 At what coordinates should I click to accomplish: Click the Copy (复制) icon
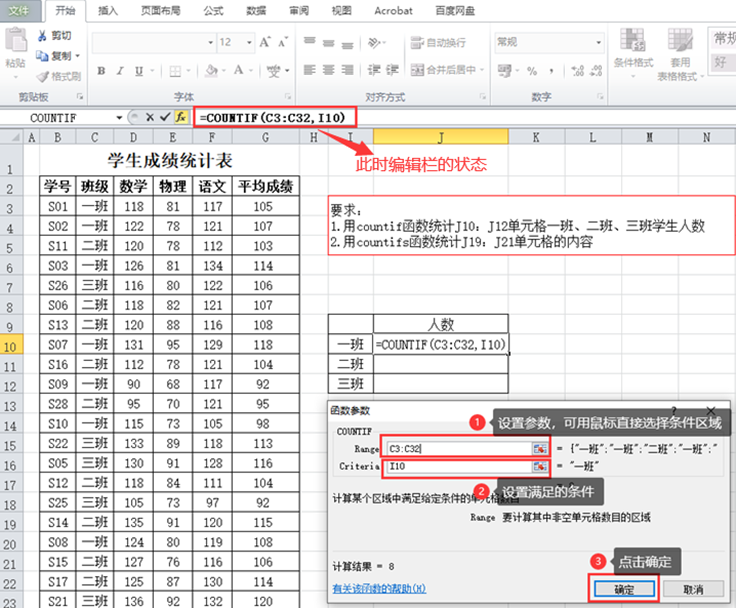[42, 56]
